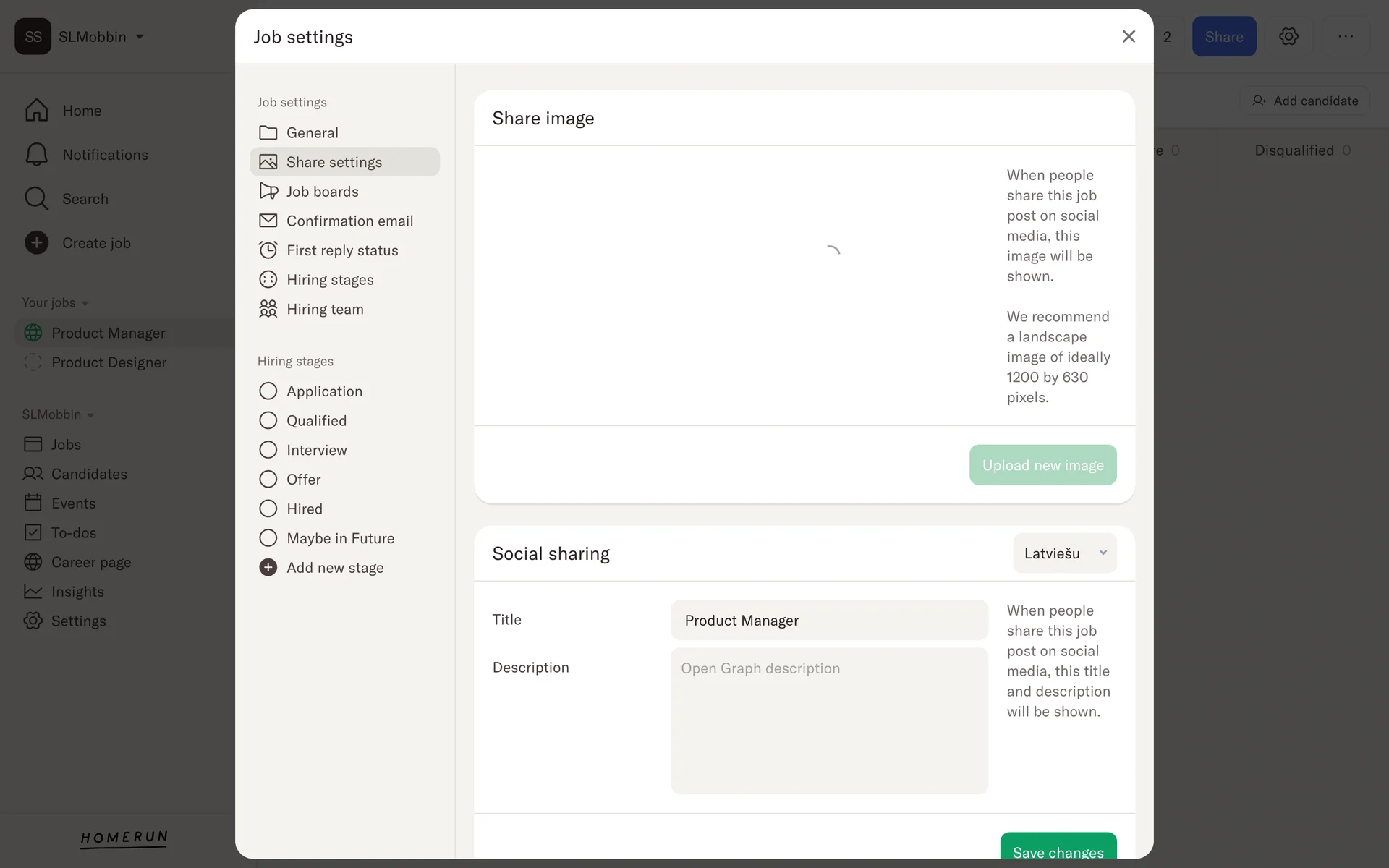The height and width of the screenshot is (868, 1389).
Task: Select the Interview stage circle
Action: (268, 450)
